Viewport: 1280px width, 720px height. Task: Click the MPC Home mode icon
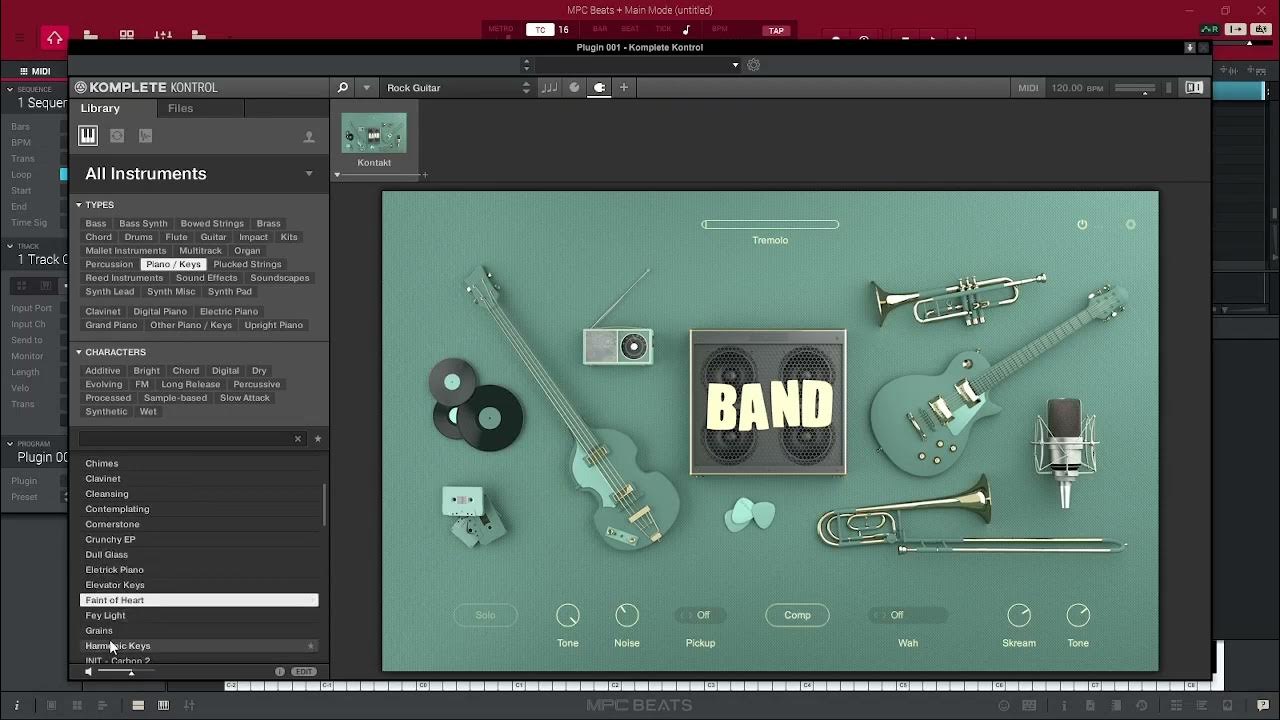tap(54, 38)
